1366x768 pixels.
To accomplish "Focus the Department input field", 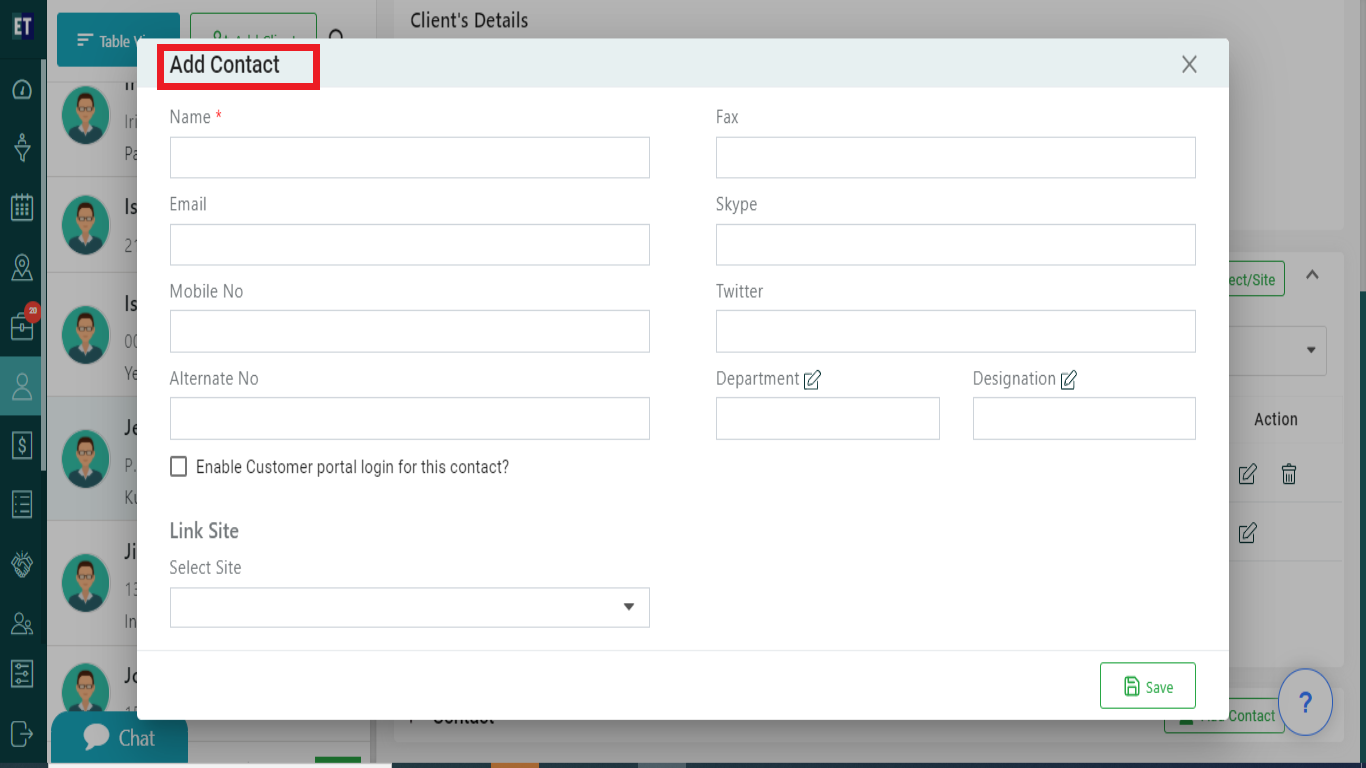I will (x=828, y=418).
